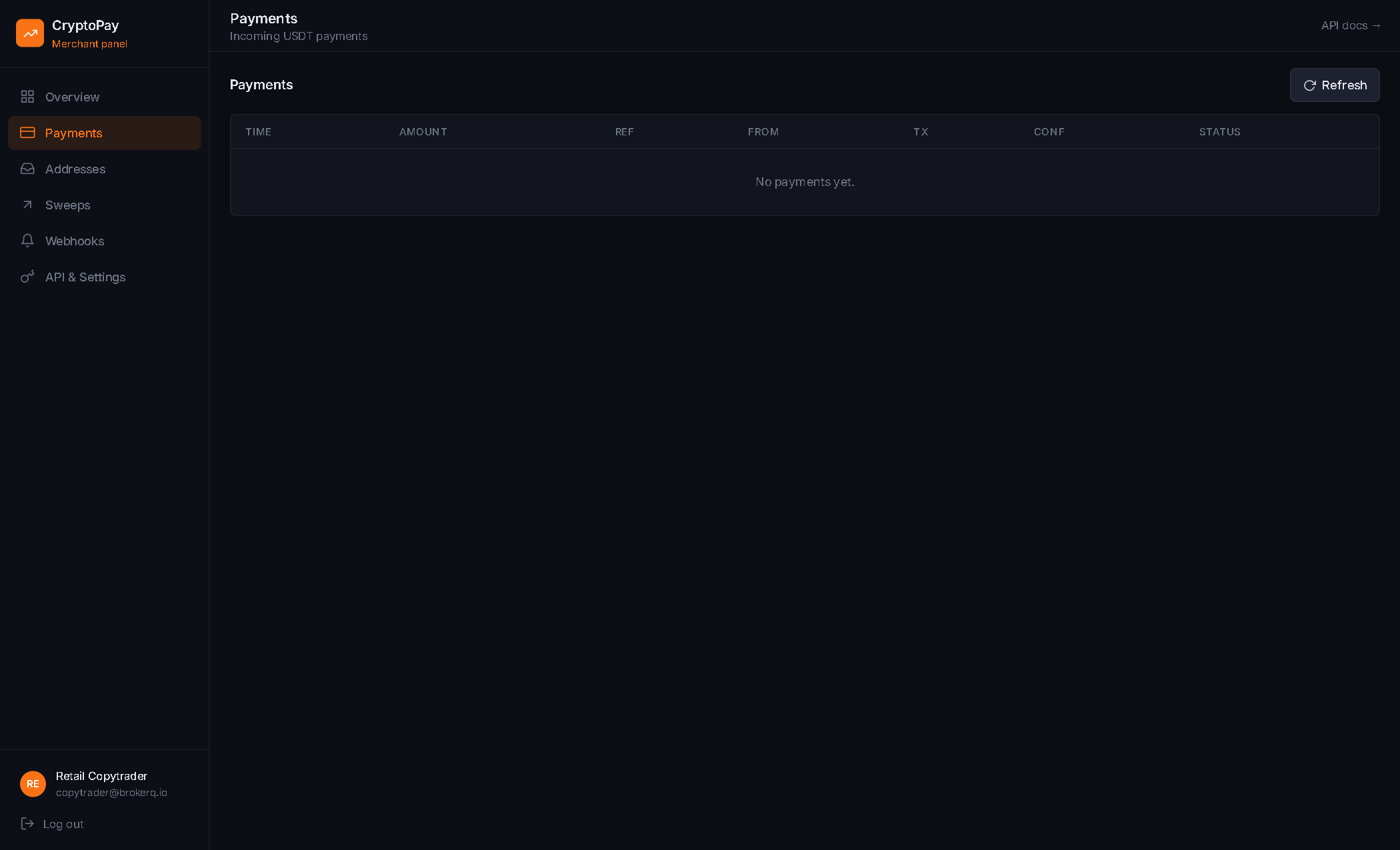Screen dimensions: 1400x850
Task: Click the Webhooks bell icon
Action: pyautogui.click(x=27, y=241)
